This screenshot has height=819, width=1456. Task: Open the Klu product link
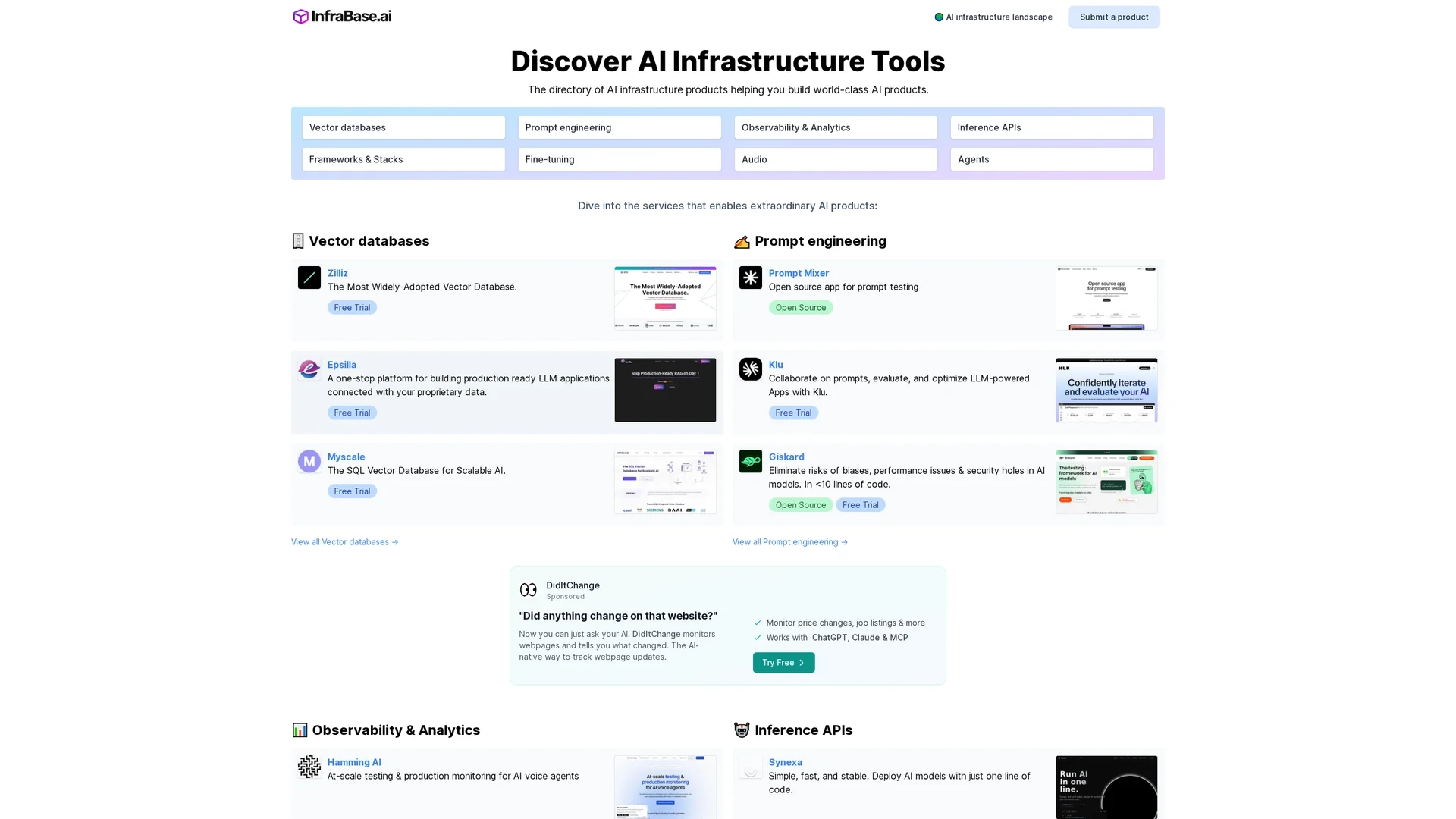pyautogui.click(x=776, y=365)
